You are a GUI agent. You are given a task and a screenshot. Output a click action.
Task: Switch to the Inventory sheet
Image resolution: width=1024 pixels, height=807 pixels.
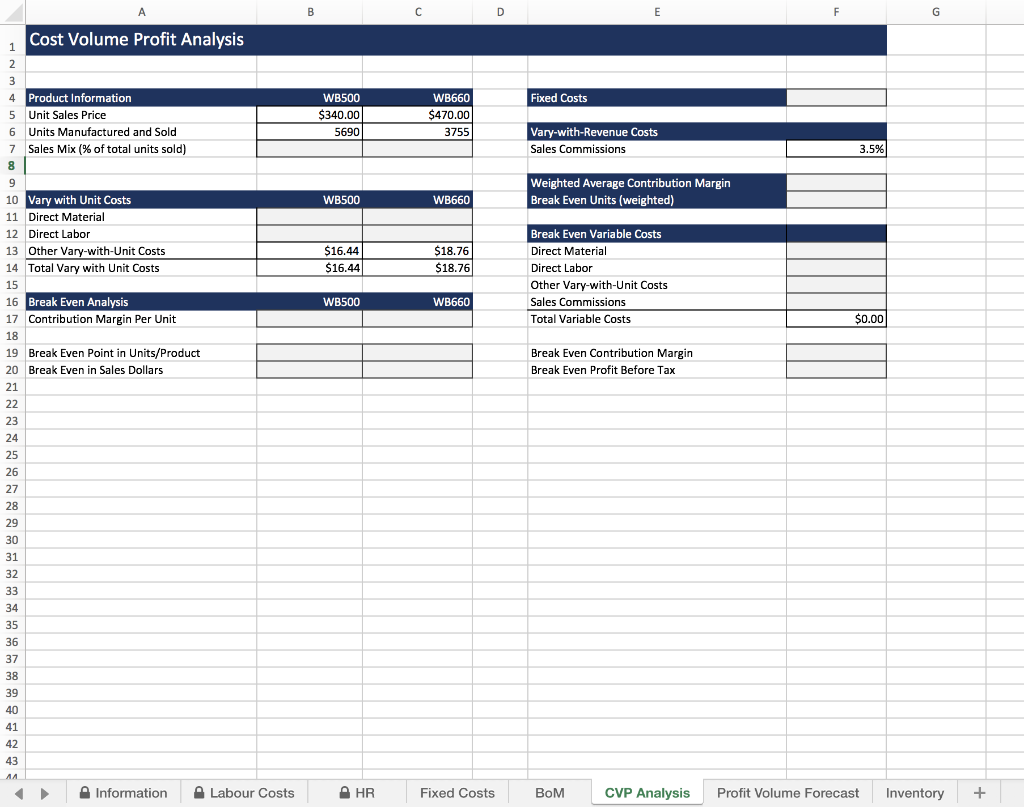pos(915,792)
